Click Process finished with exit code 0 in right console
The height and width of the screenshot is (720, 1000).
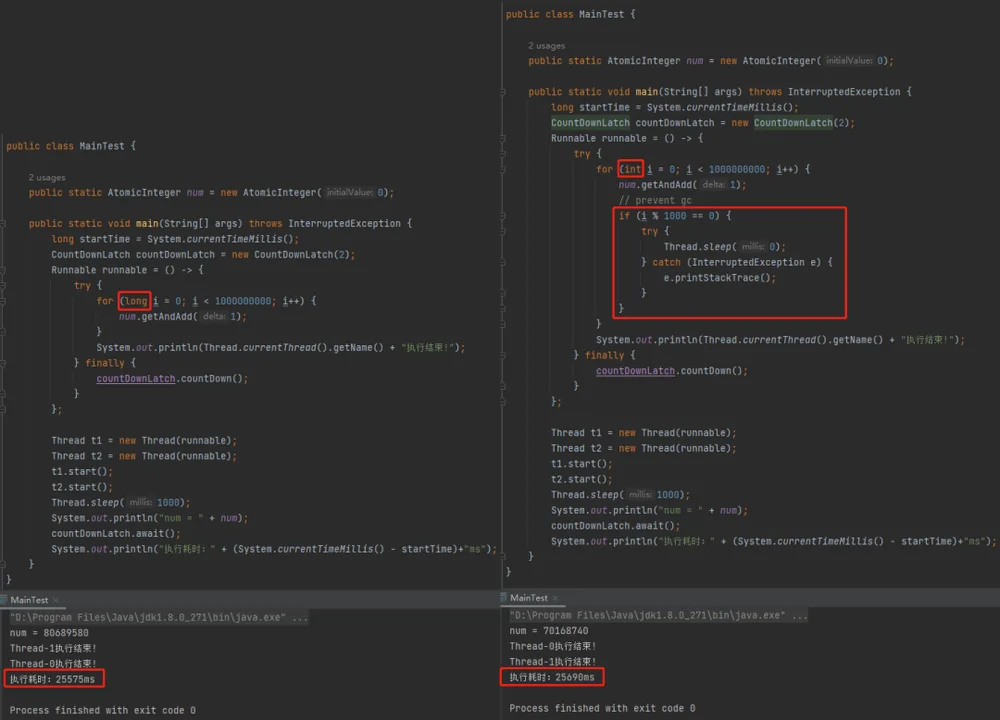(602, 709)
